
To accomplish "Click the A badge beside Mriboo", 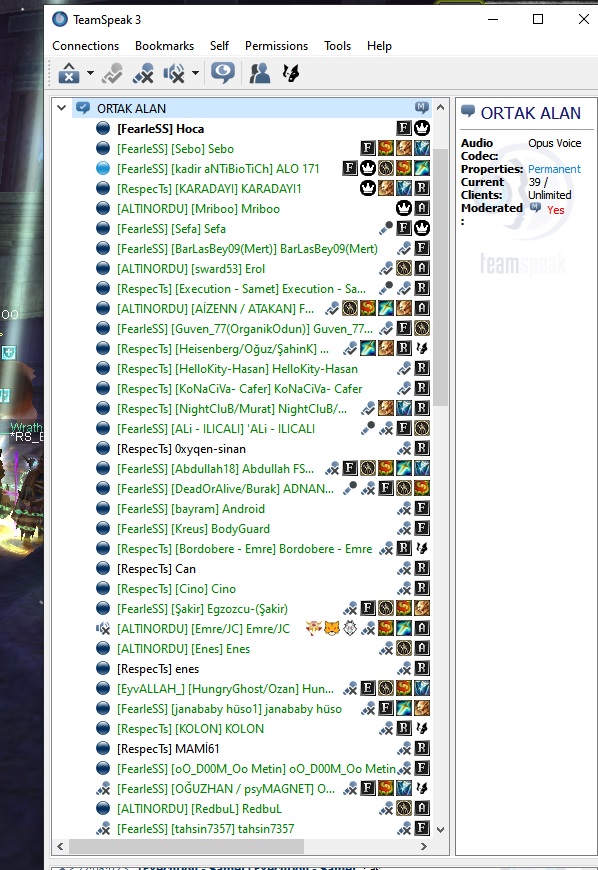I will coord(422,208).
